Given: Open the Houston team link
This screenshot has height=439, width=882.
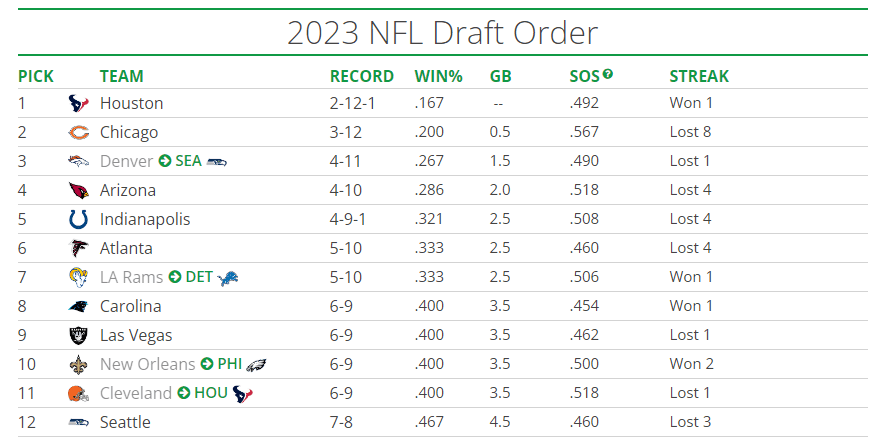Looking at the screenshot, I should (131, 103).
